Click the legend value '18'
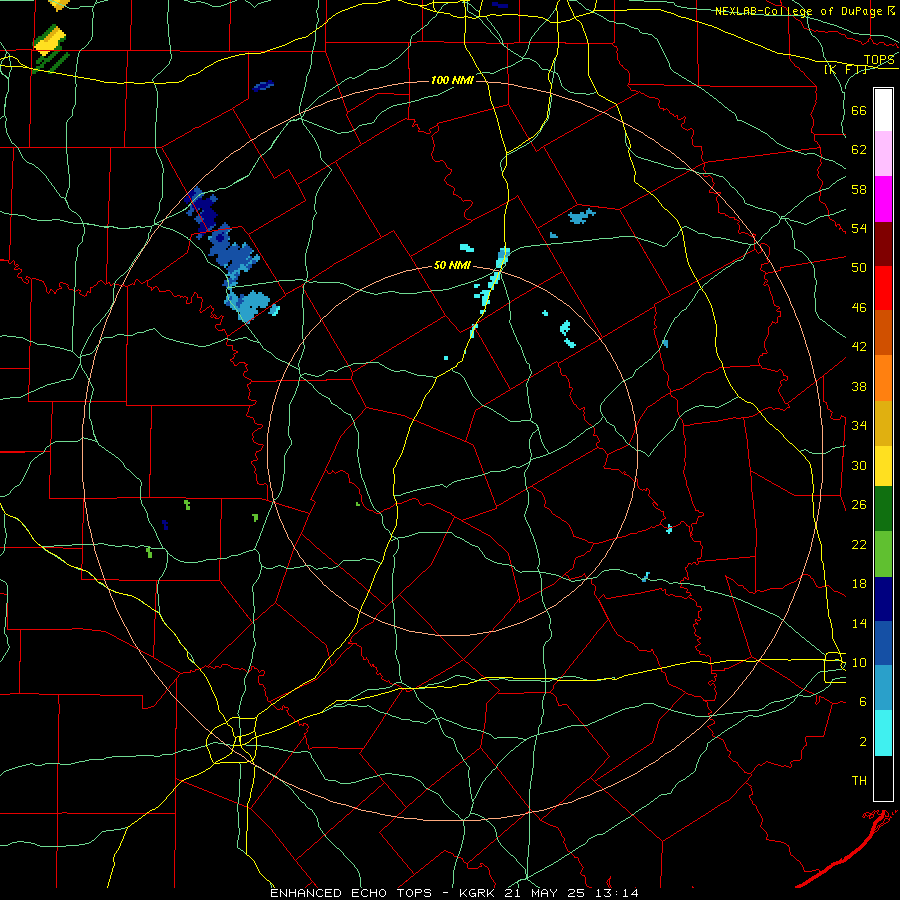Image resolution: width=900 pixels, height=900 pixels. pyautogui.click(x=859, y=584)
